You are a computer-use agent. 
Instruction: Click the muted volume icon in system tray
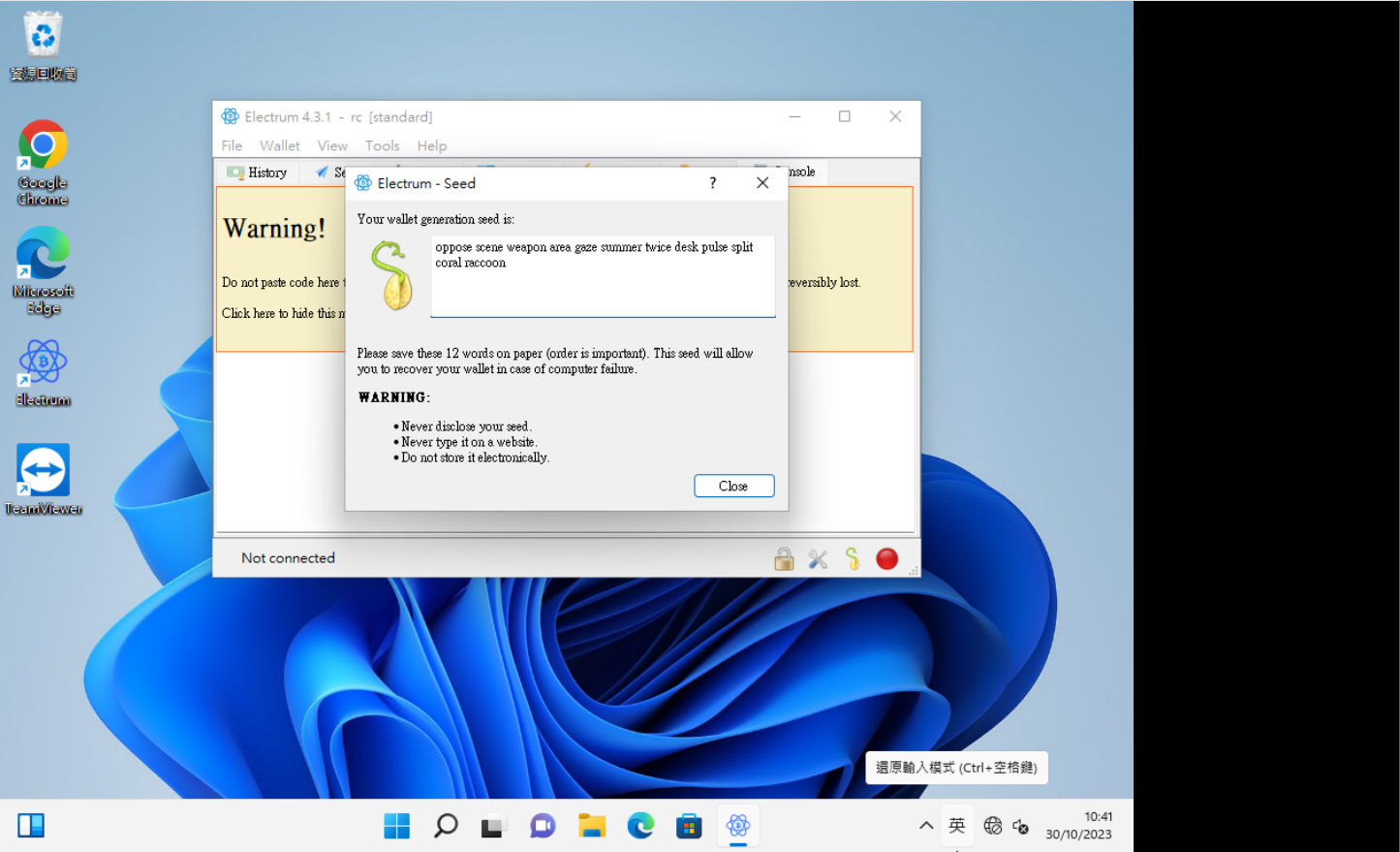coord(1021,826)
